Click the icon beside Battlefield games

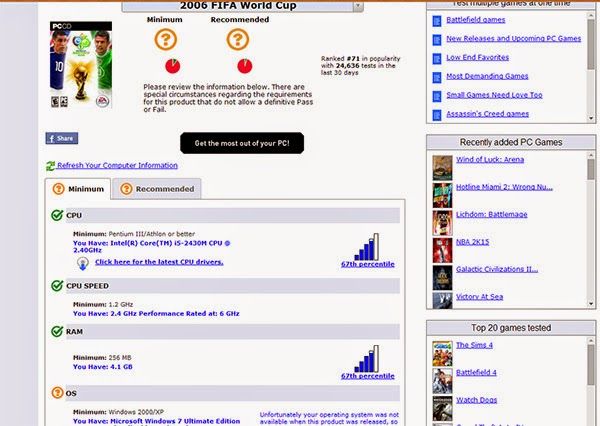tap(438, 20)
